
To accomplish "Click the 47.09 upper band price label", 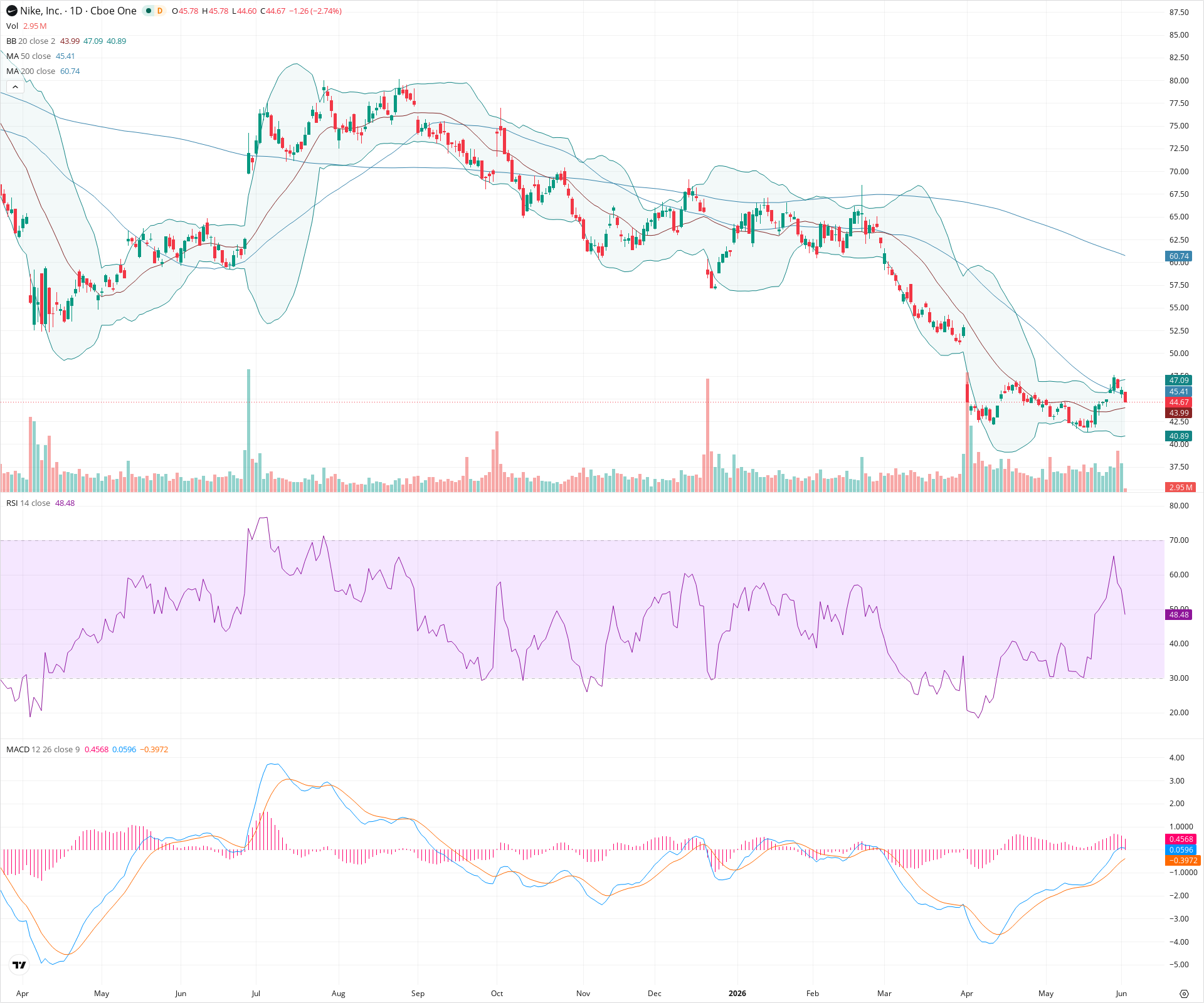I will (x=1179, y=380).
